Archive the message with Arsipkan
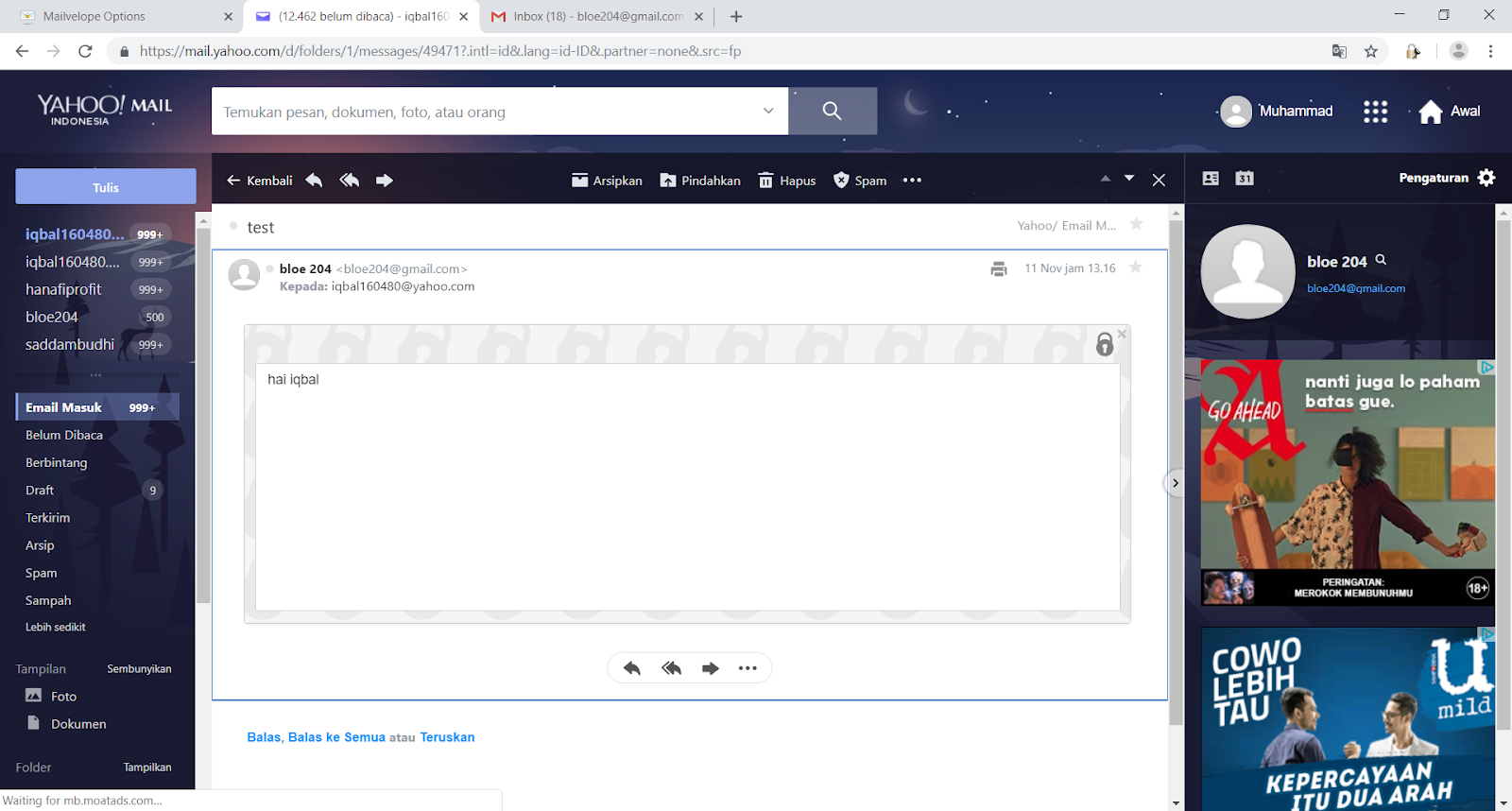1512x811 pixels. [x=607, y=180]
